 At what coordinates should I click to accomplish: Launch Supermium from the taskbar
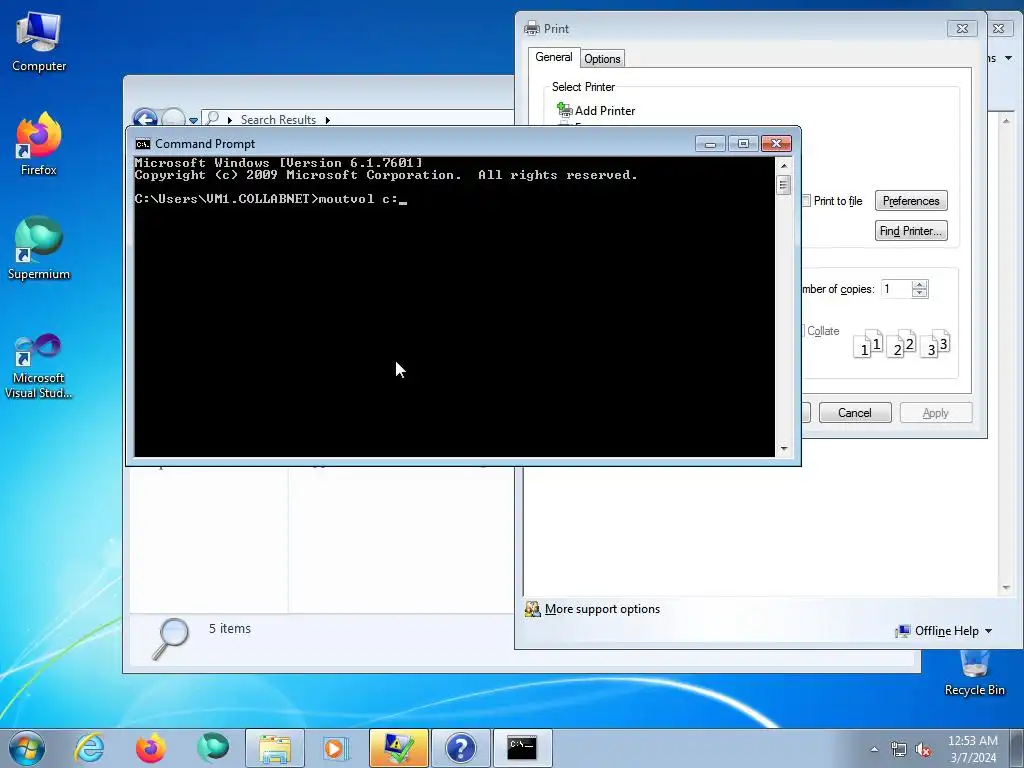tap(213, 748)
